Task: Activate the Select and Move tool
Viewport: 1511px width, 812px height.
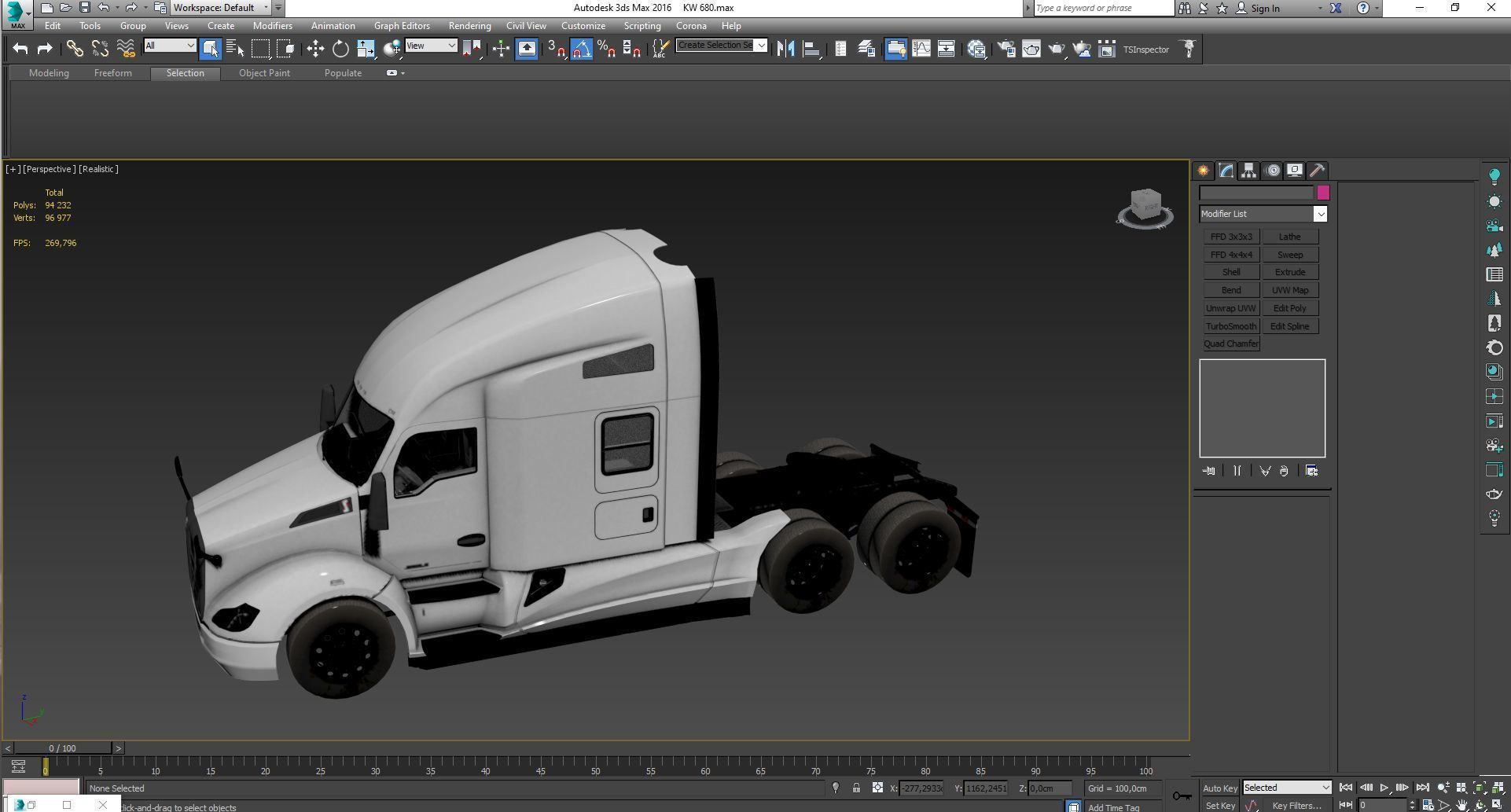Action: pyautogui.click(x=315, y=49)
